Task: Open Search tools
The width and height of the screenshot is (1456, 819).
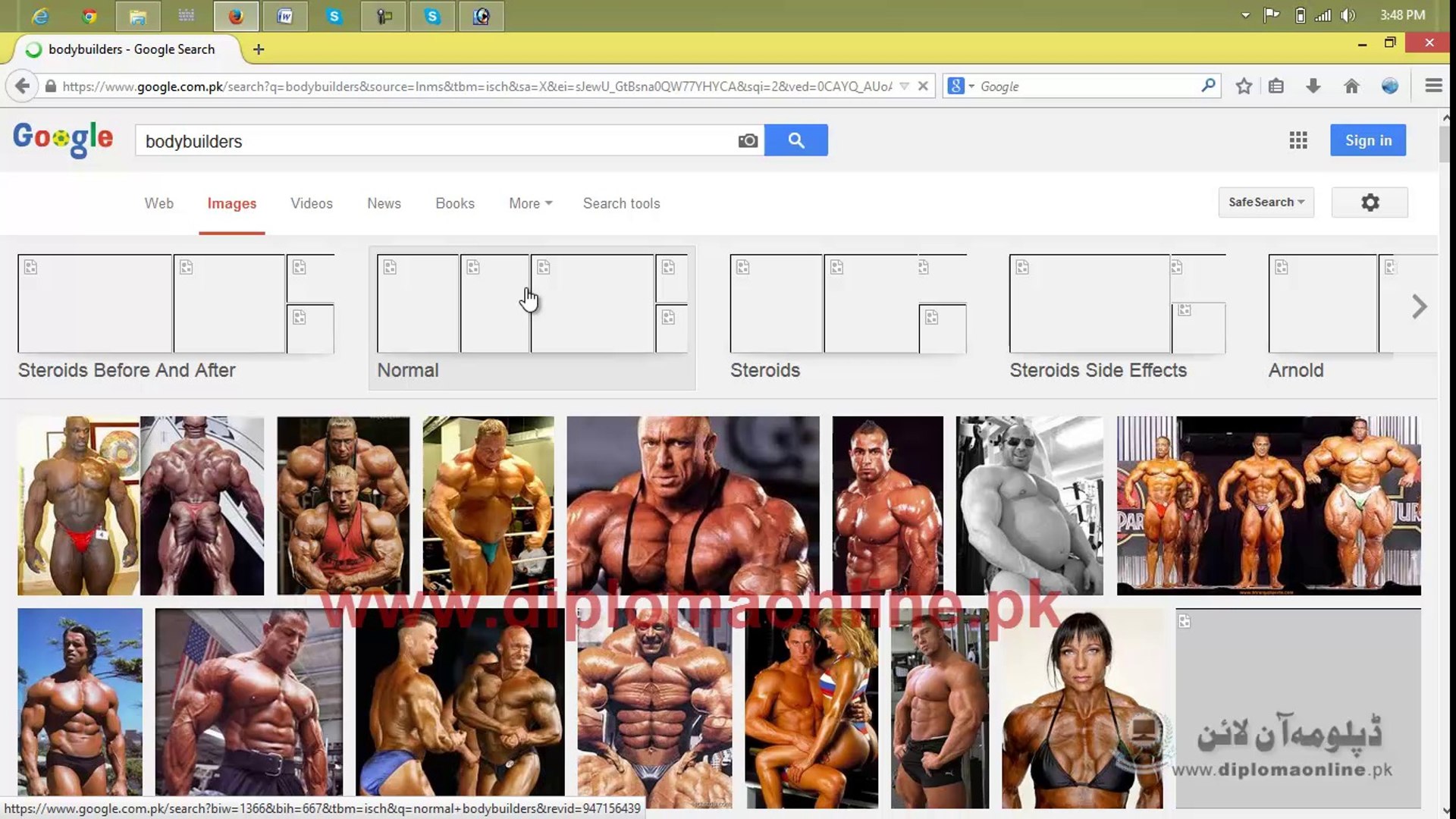Action: click(622, 203)
